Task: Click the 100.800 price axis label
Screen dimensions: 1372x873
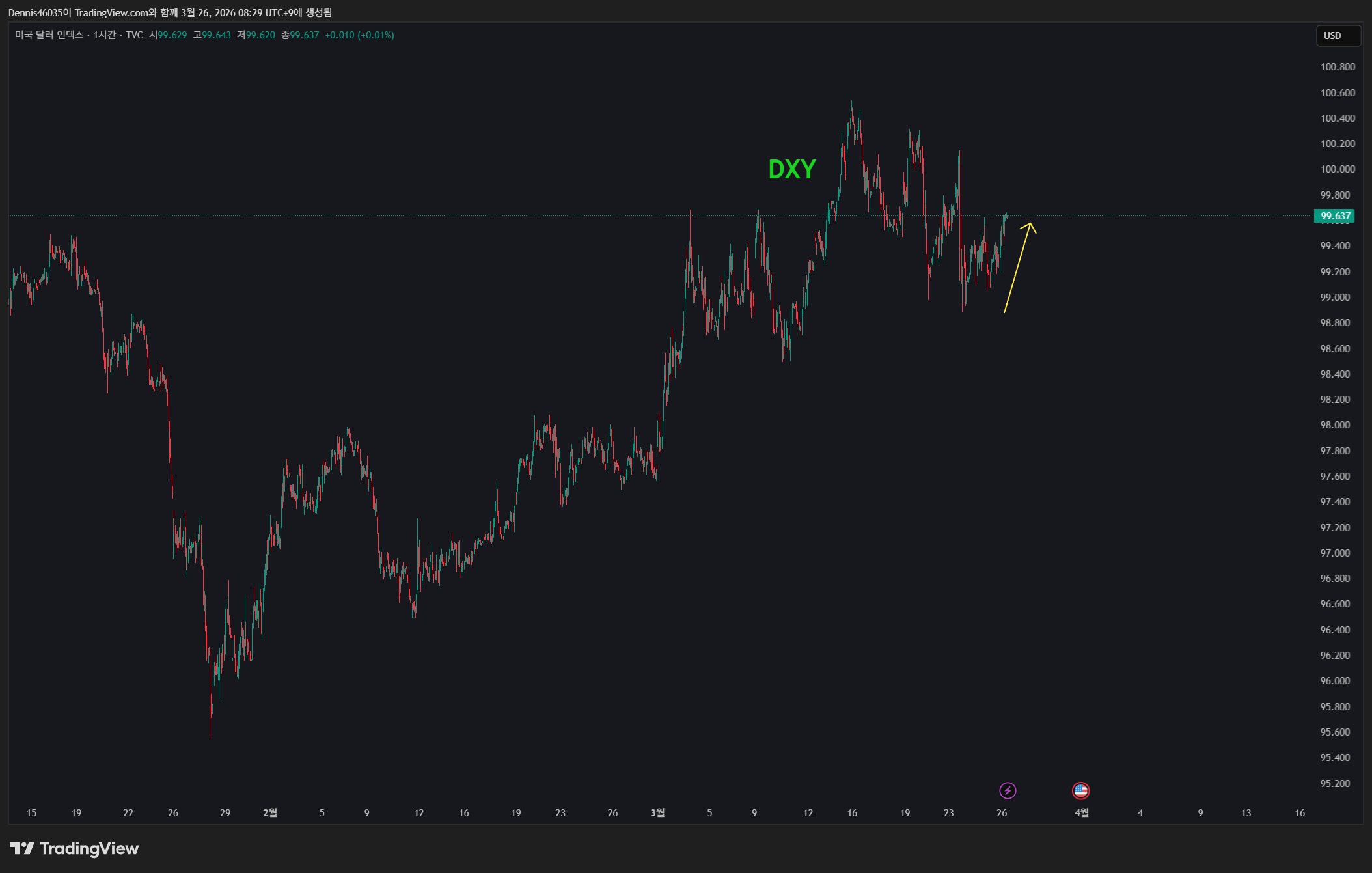Action: click(x=1338, y=66)
